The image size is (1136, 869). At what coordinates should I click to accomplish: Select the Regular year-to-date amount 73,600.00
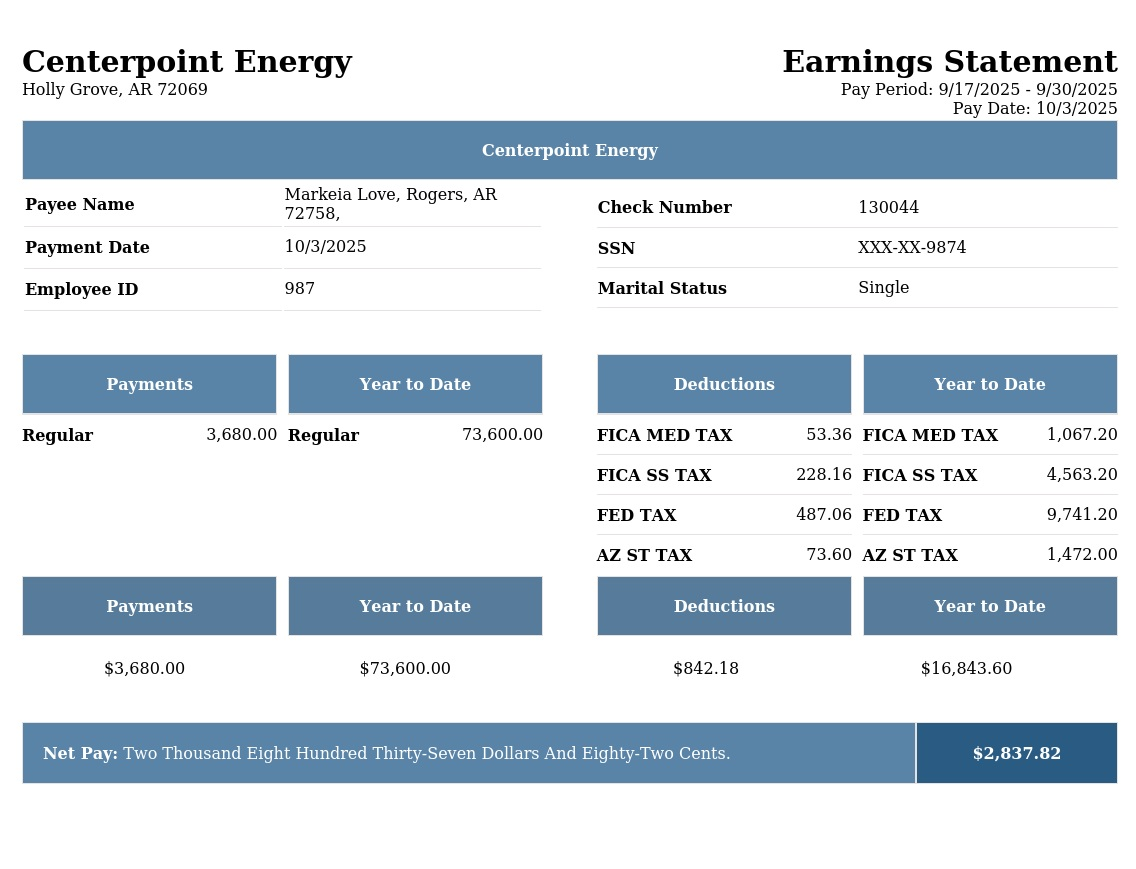502,435
